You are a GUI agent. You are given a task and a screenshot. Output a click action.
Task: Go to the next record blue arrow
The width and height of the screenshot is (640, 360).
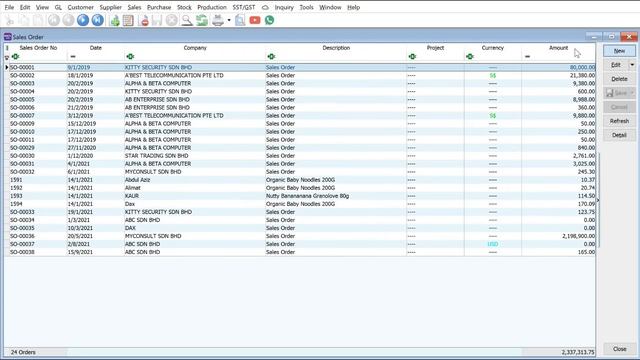pos(83,20)
